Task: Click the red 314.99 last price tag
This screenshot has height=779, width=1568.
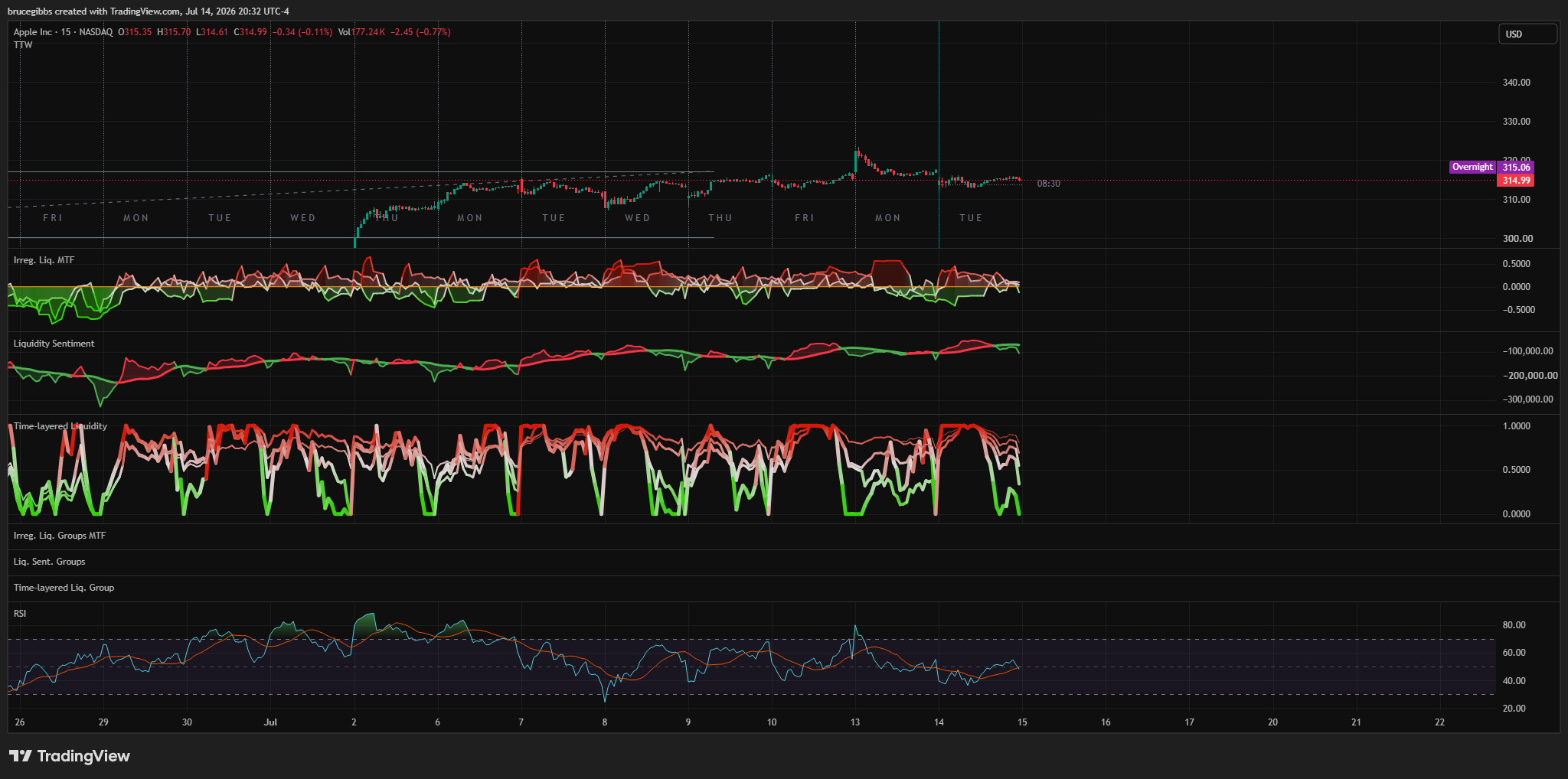Action: pos(1516,181)
